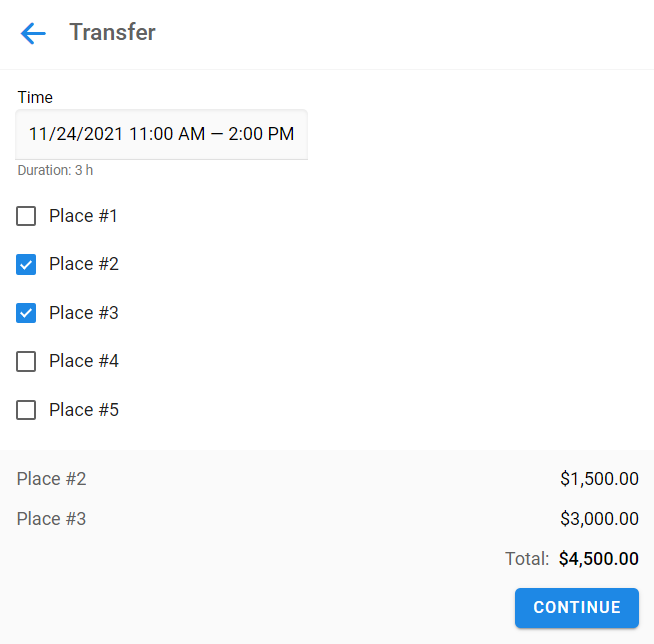Click Place #2 in the price summary
This screenshot has height=644, width=654.
coord(52,479)
